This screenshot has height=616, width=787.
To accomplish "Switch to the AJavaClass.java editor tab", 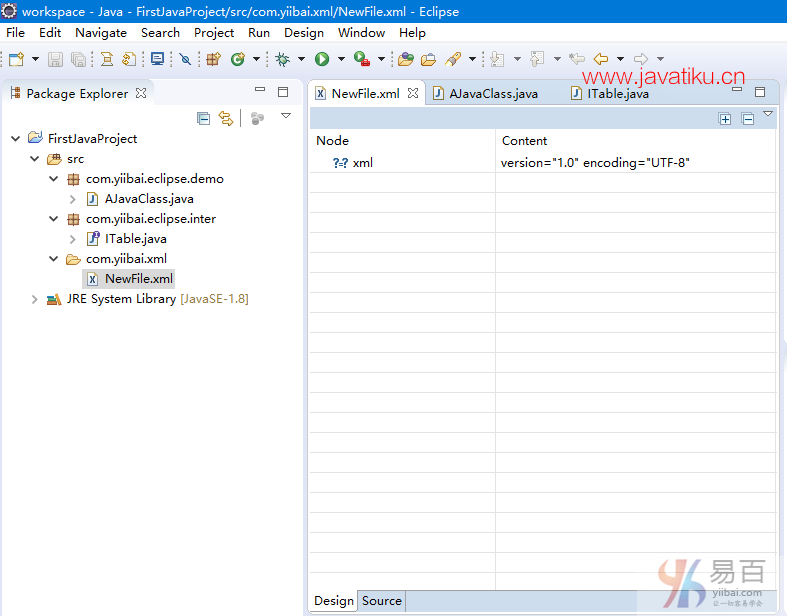I will [492, 94].
